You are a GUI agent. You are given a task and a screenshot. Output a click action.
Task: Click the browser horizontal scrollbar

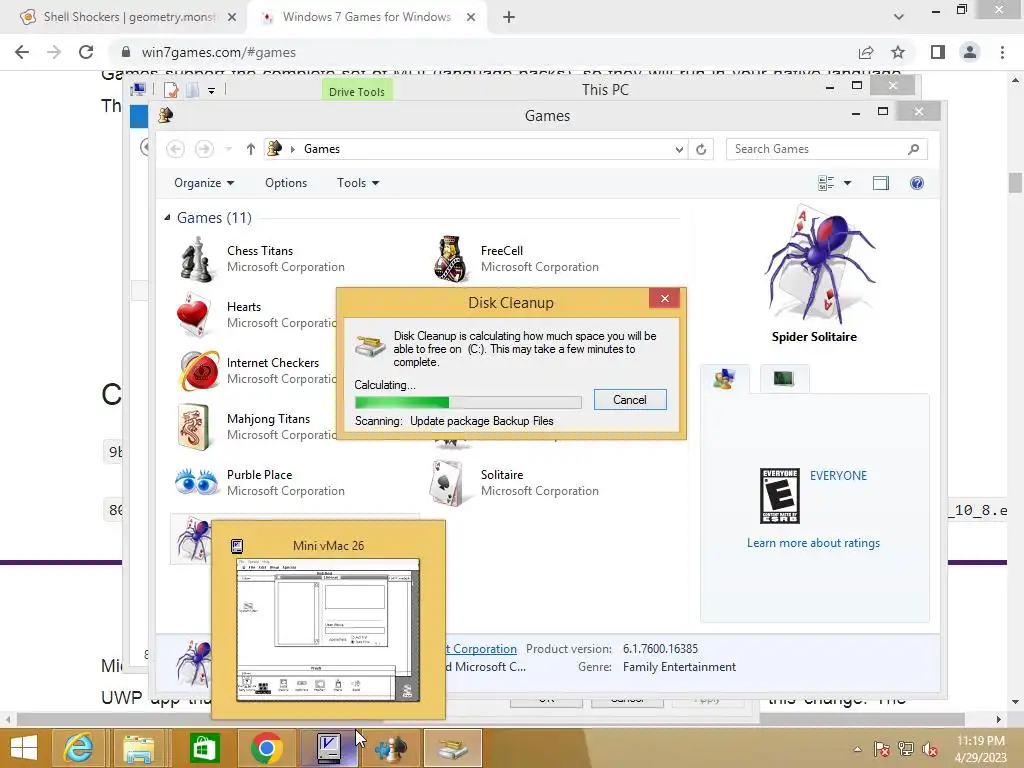tap(490, 719)
